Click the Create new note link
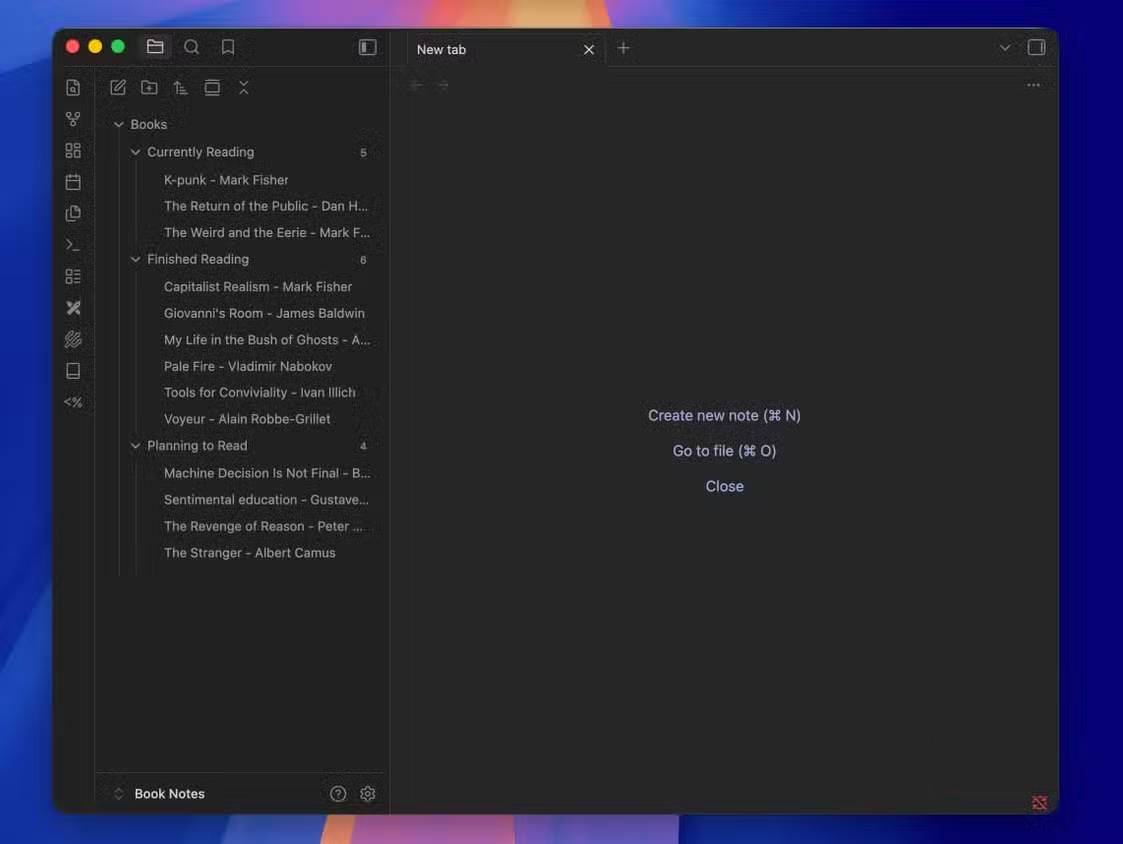1123x844 pixels. pyautogui.click(x=724, y=415)
